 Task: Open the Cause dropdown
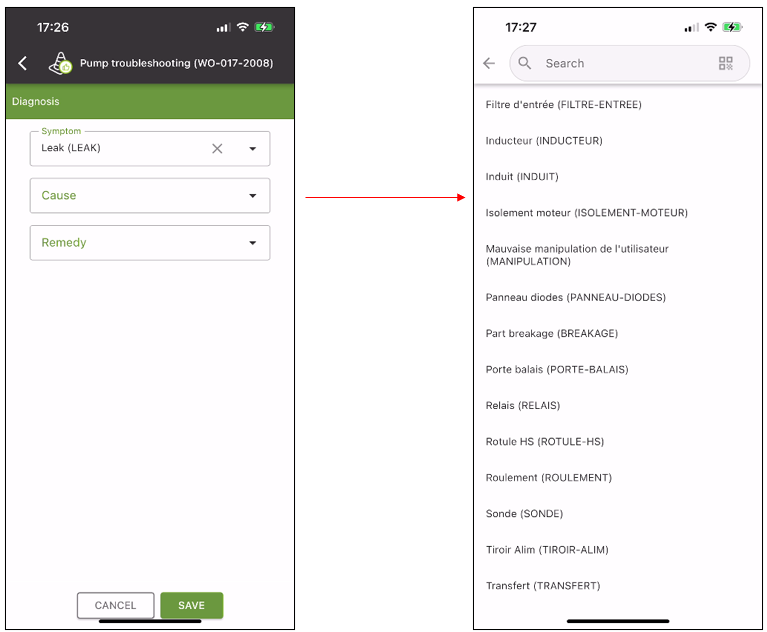[x=150, y=196]
